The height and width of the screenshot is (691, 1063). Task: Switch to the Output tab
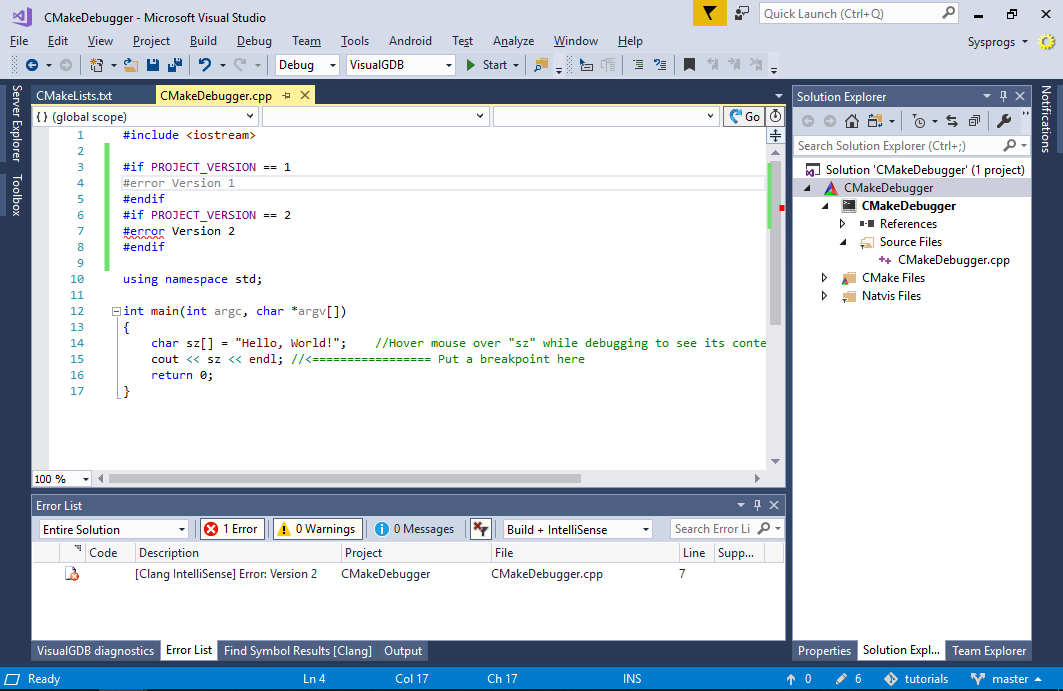[403, 651]
